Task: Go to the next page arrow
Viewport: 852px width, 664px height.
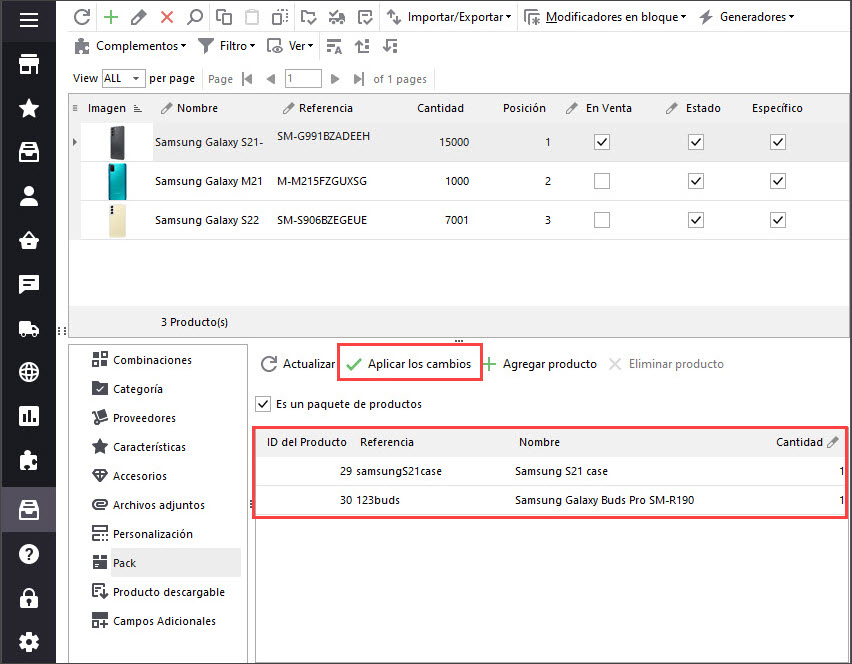Action: [335, 79]
